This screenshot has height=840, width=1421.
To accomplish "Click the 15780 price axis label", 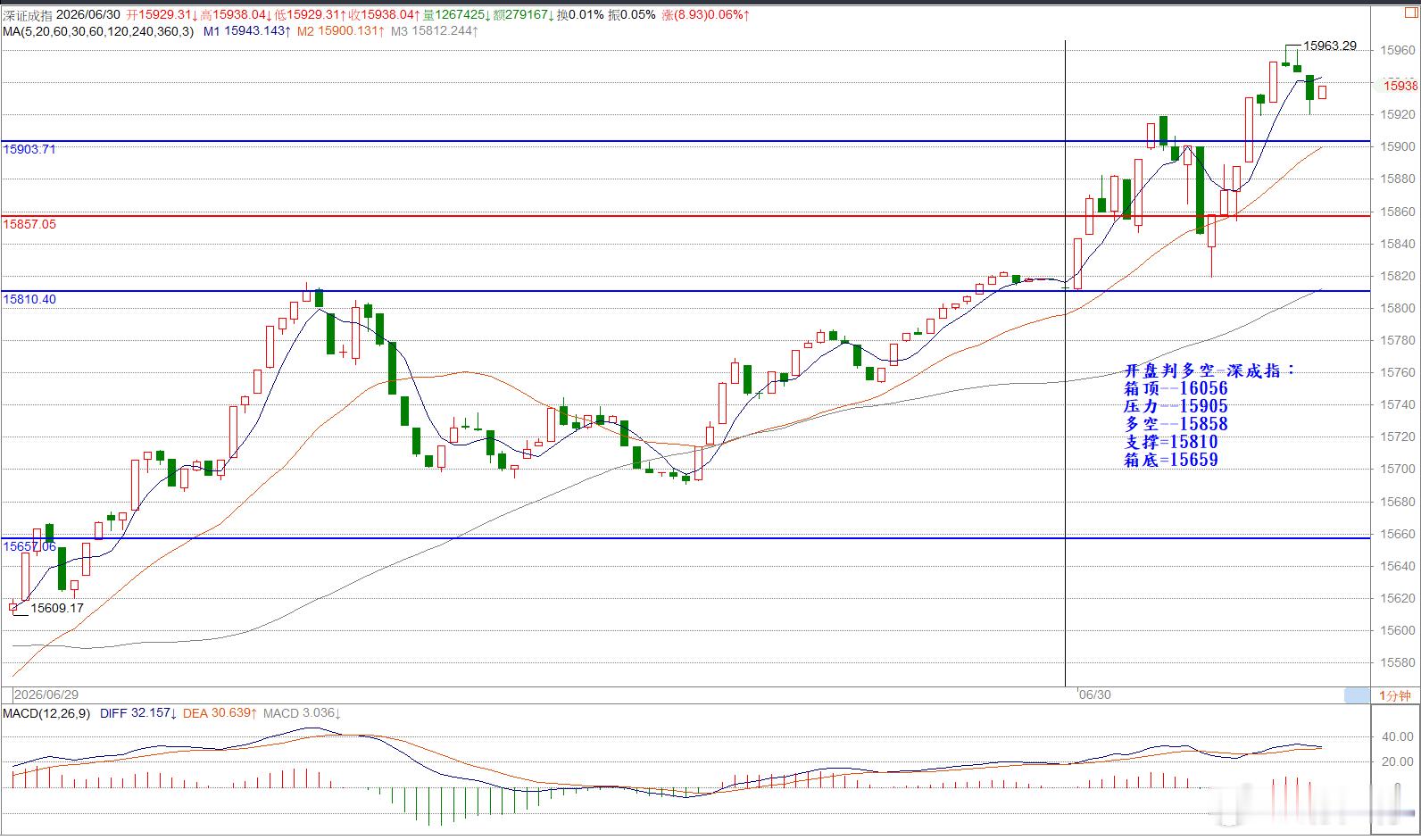I will pyautogui.click(x=1399, y=340).
